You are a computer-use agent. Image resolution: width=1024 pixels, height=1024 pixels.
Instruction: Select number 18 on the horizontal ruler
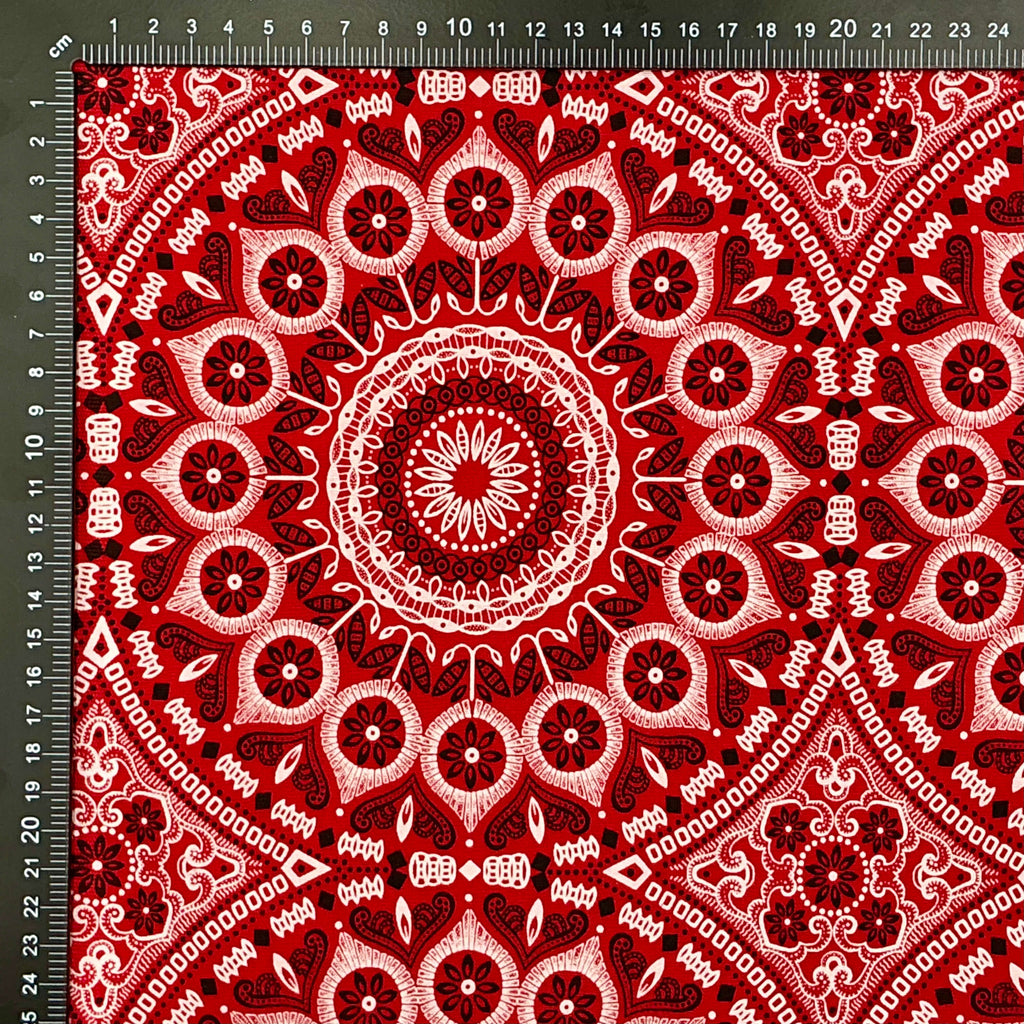pos(765,29)
